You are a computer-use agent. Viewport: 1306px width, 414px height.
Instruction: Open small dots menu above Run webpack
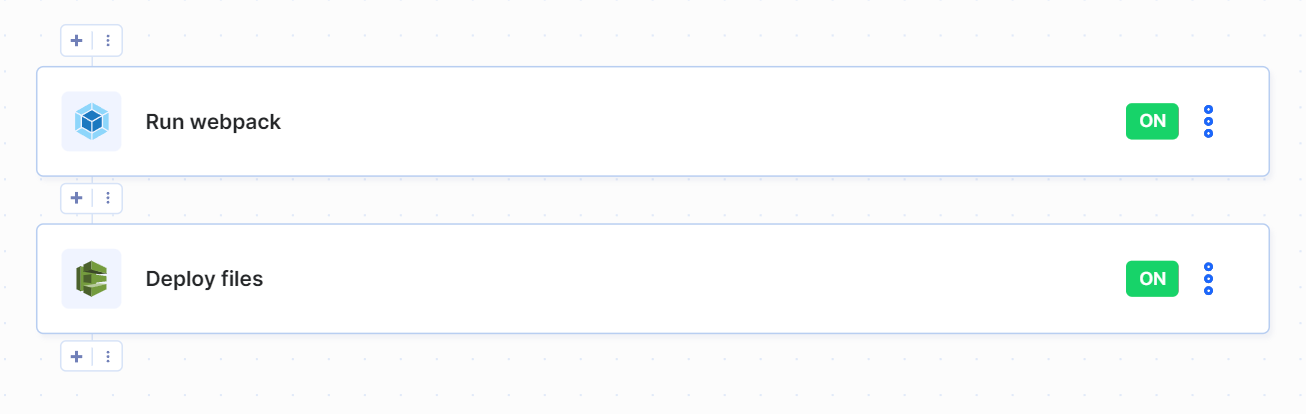pos(108,41)
